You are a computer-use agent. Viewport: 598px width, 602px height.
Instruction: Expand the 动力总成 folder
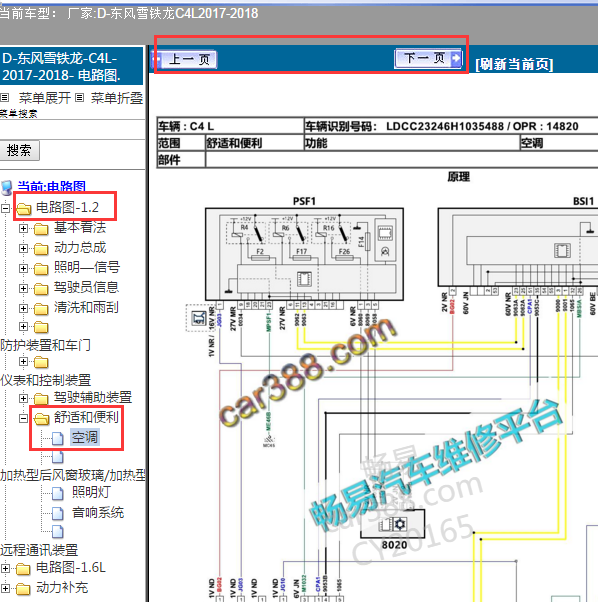click(x=23, y=249)
